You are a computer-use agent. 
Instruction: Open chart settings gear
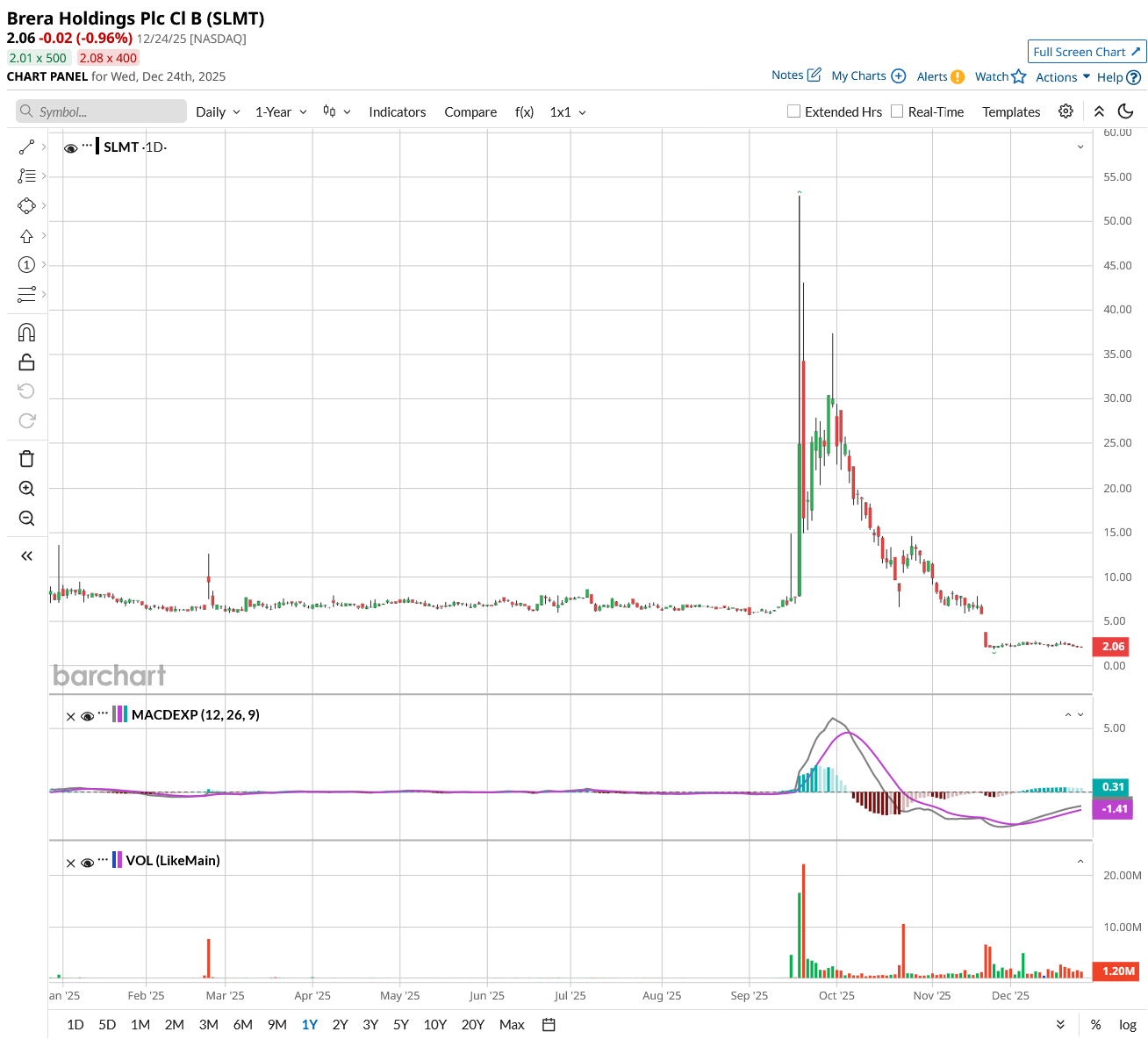[x=1065, y=111]
